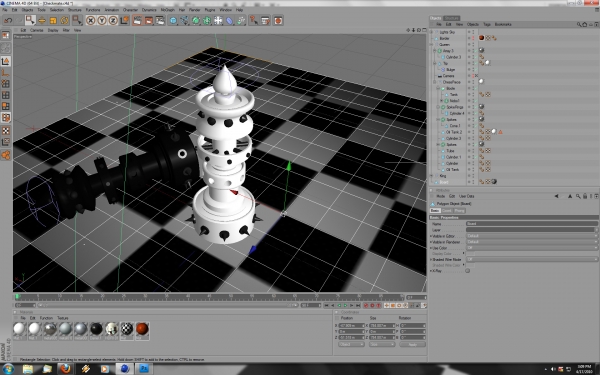The width and height of the screenshot is (600, 375).
Task: Open the Windows Start button
Action: (8, 369)
